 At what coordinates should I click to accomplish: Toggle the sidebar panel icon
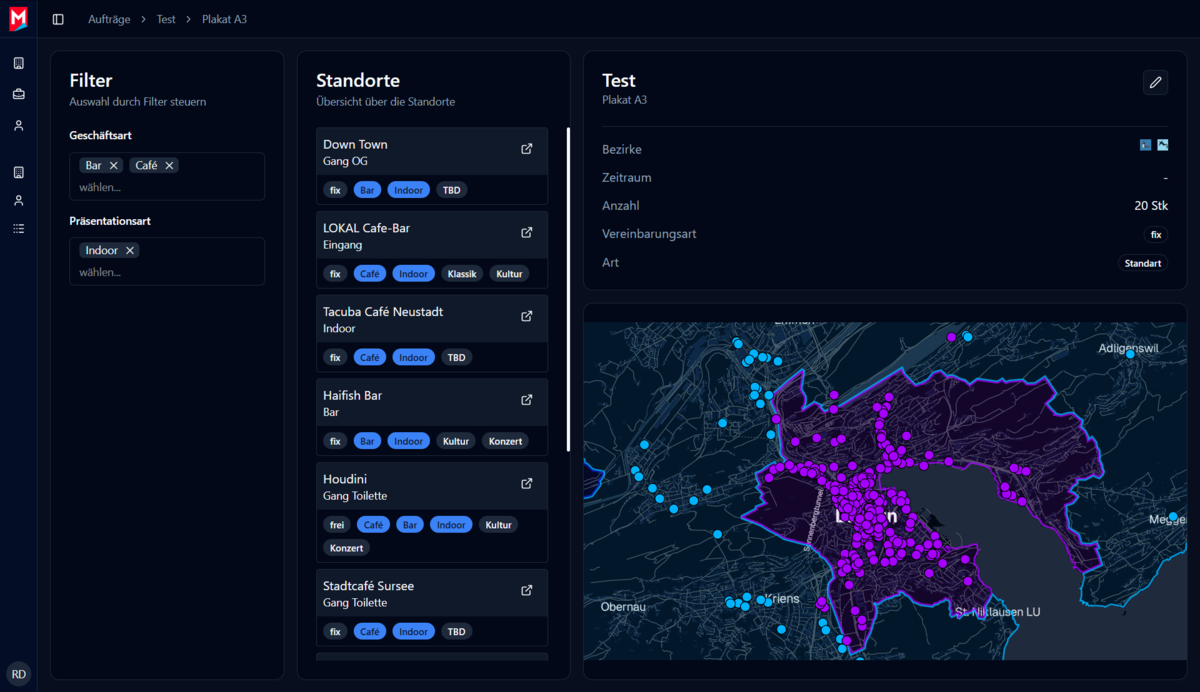click(x=58, y=19)
